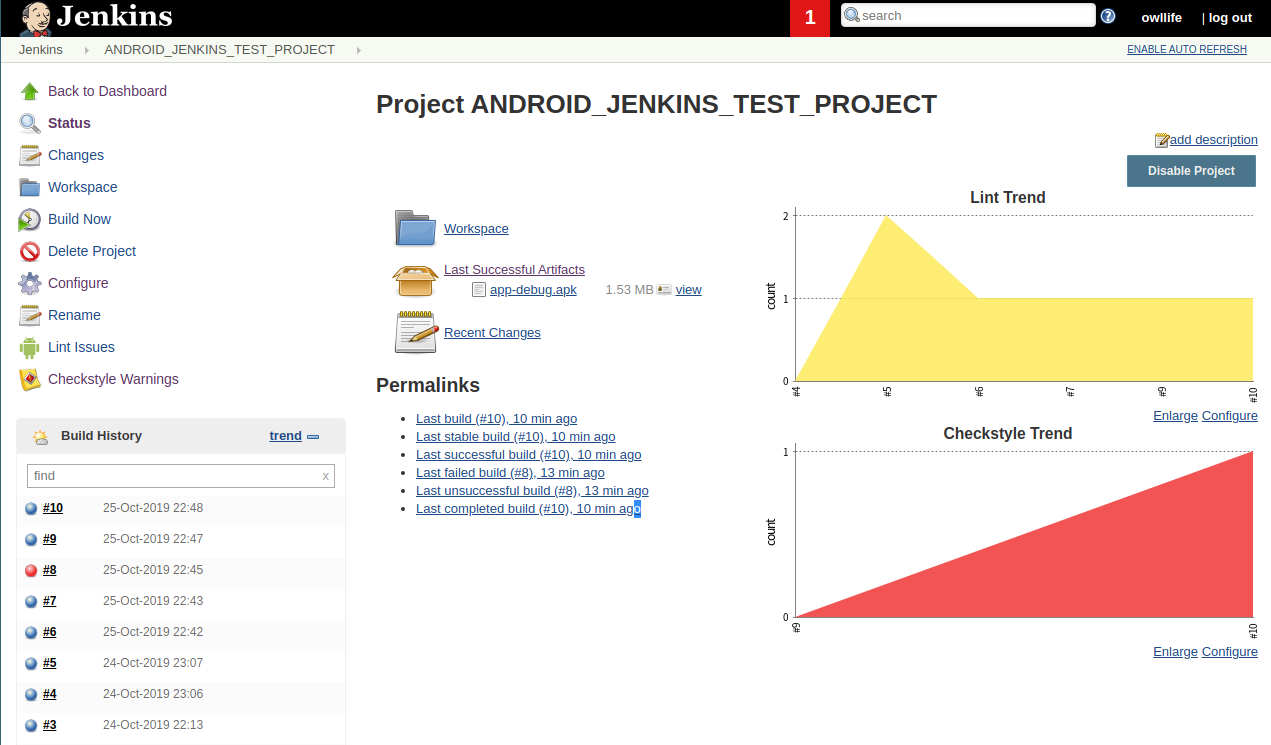Open the owllife user profile link

(x=1161, y=18)
